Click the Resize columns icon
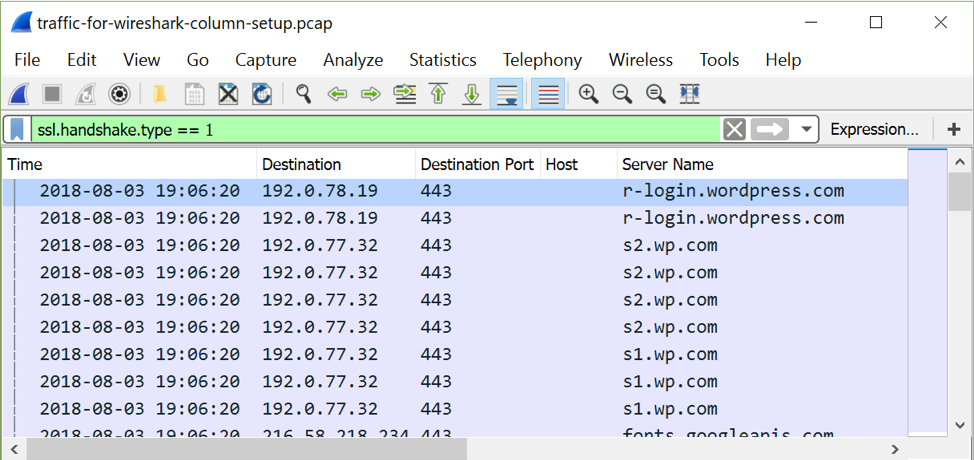This screenshot has height=460, width=974. (689, 94)
